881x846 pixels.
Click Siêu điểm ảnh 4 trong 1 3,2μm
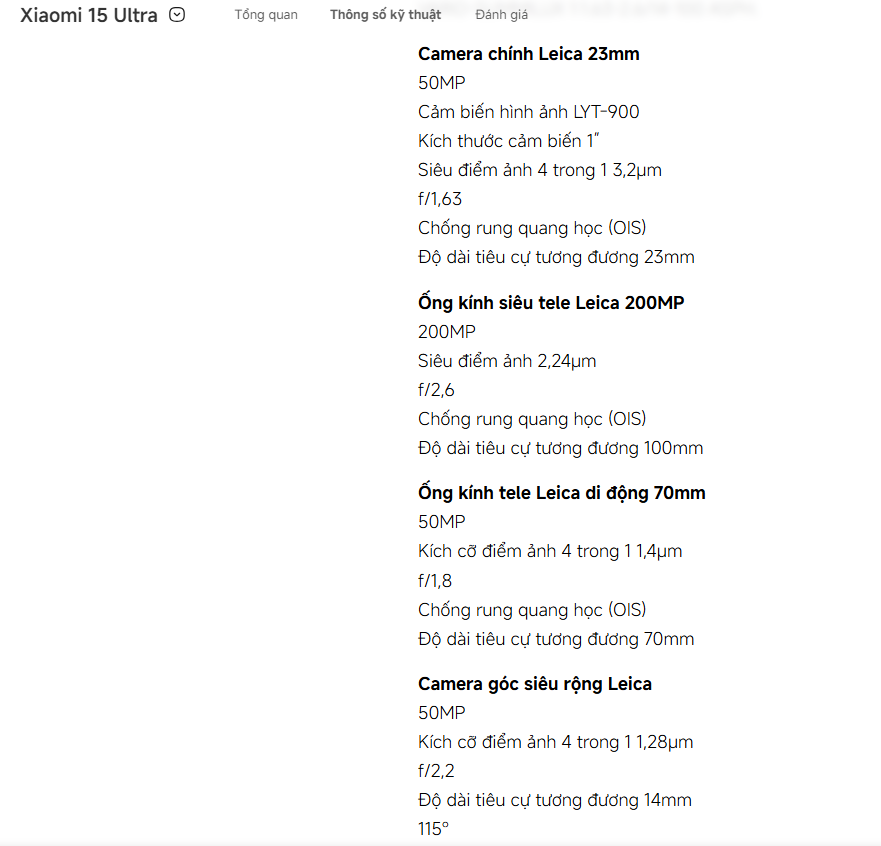click(540, 170)
